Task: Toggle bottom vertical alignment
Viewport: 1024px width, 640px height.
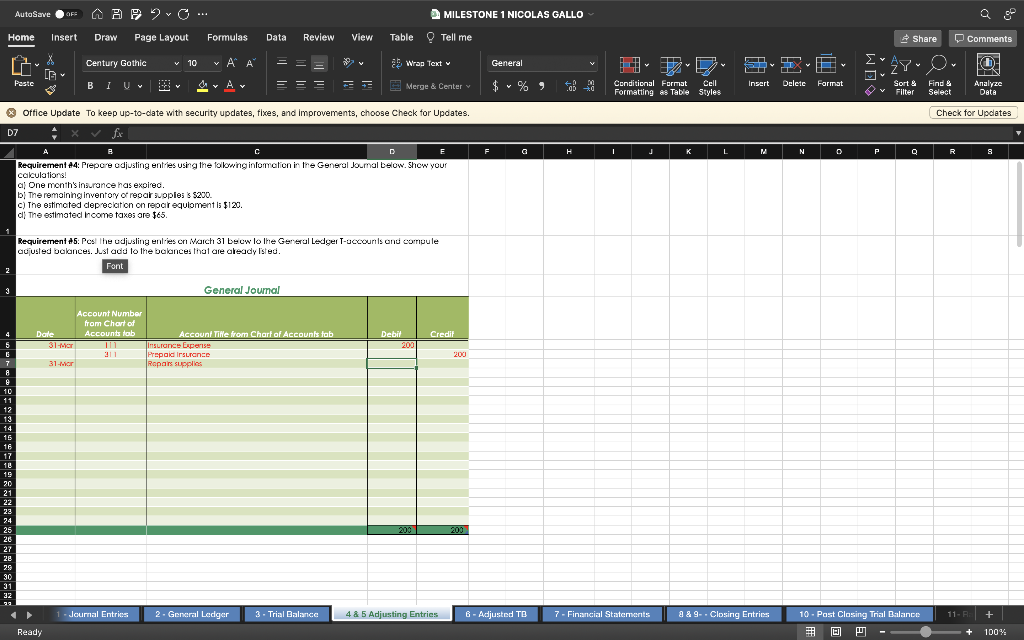Action: [319, 63]
